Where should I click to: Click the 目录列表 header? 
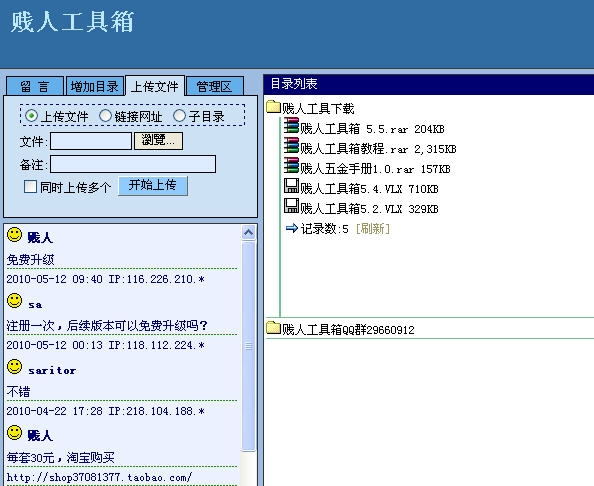(x=294, y=84)
